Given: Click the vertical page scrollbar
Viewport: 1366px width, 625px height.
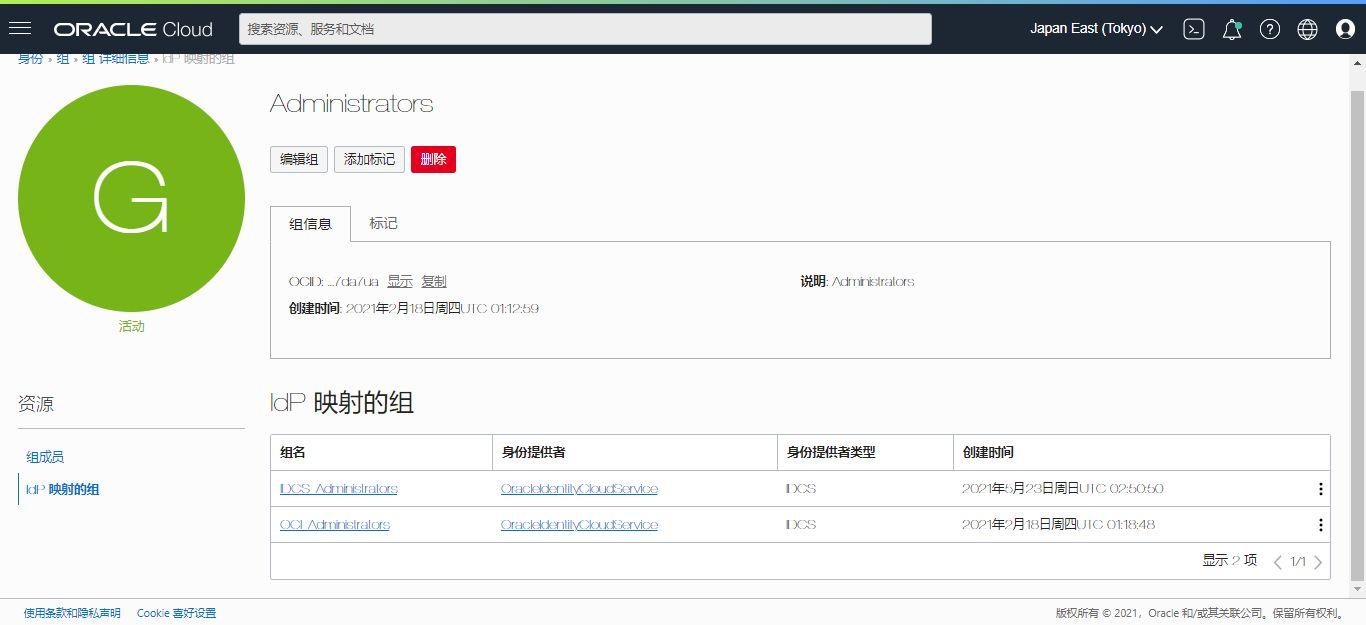Looking at the screenshot, I should click(x=1357, y=335).
